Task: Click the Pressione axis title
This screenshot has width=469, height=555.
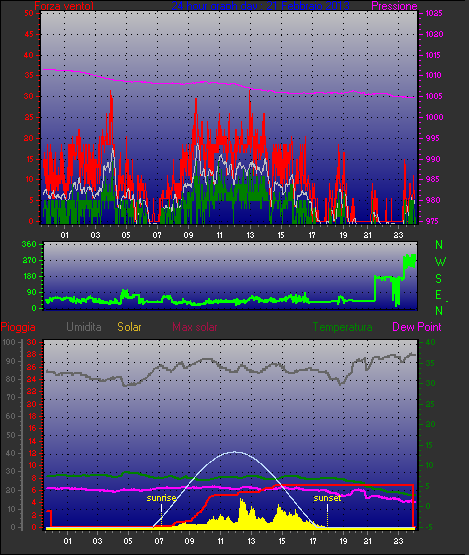Action: [394, 6]
